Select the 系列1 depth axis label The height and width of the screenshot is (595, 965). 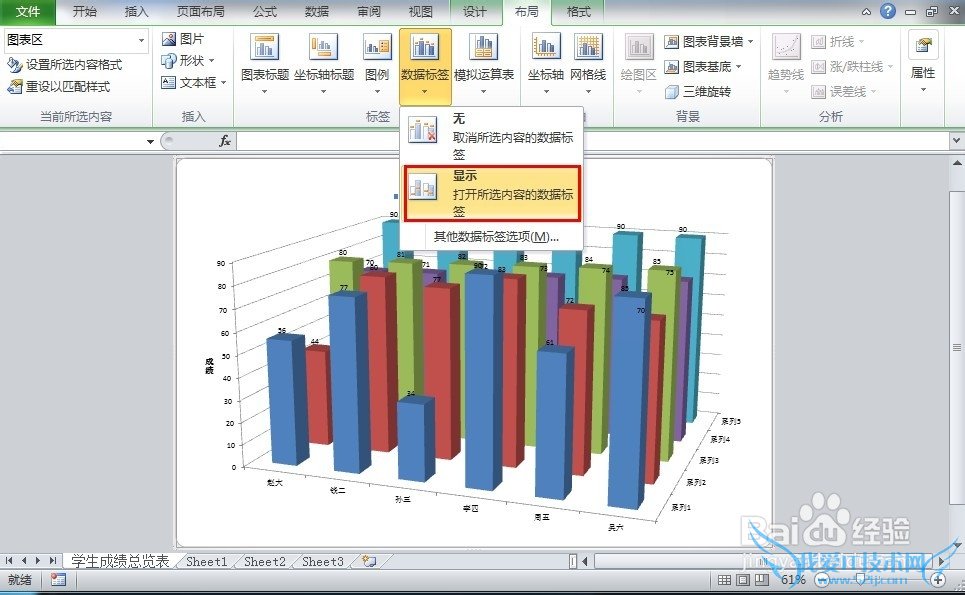tap(681, 507)
